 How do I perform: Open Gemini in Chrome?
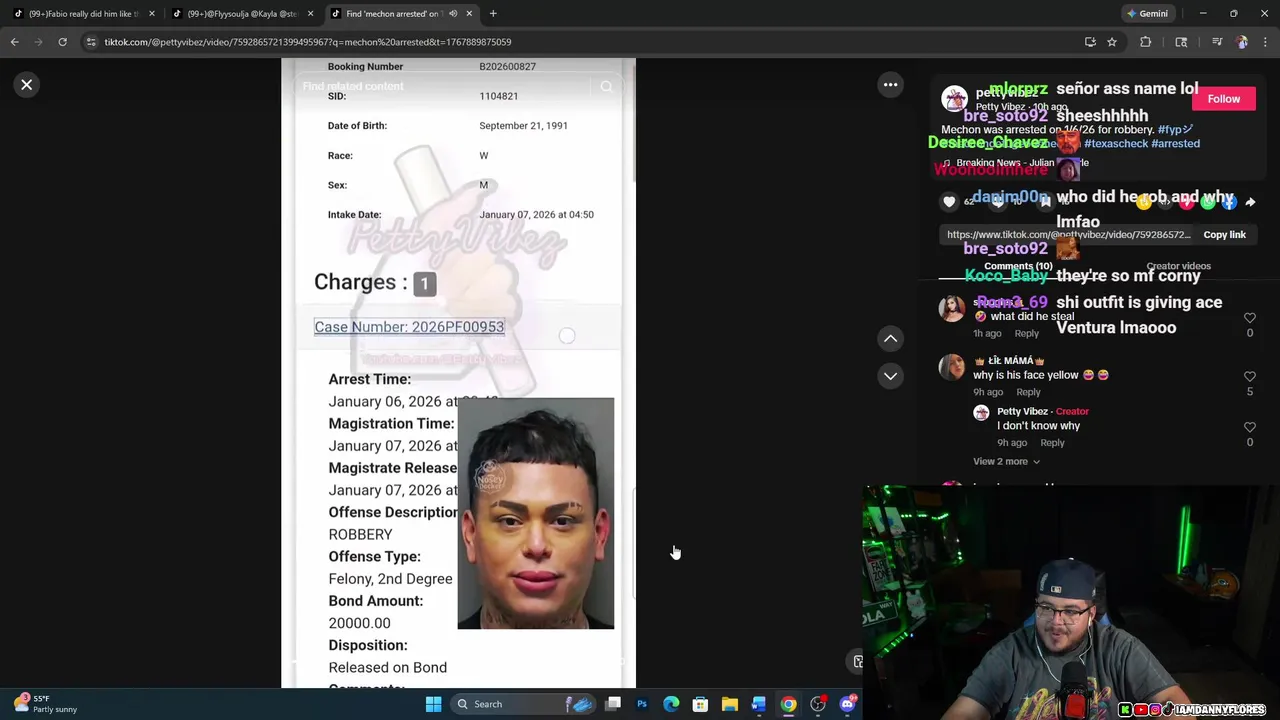(1146, 14)
